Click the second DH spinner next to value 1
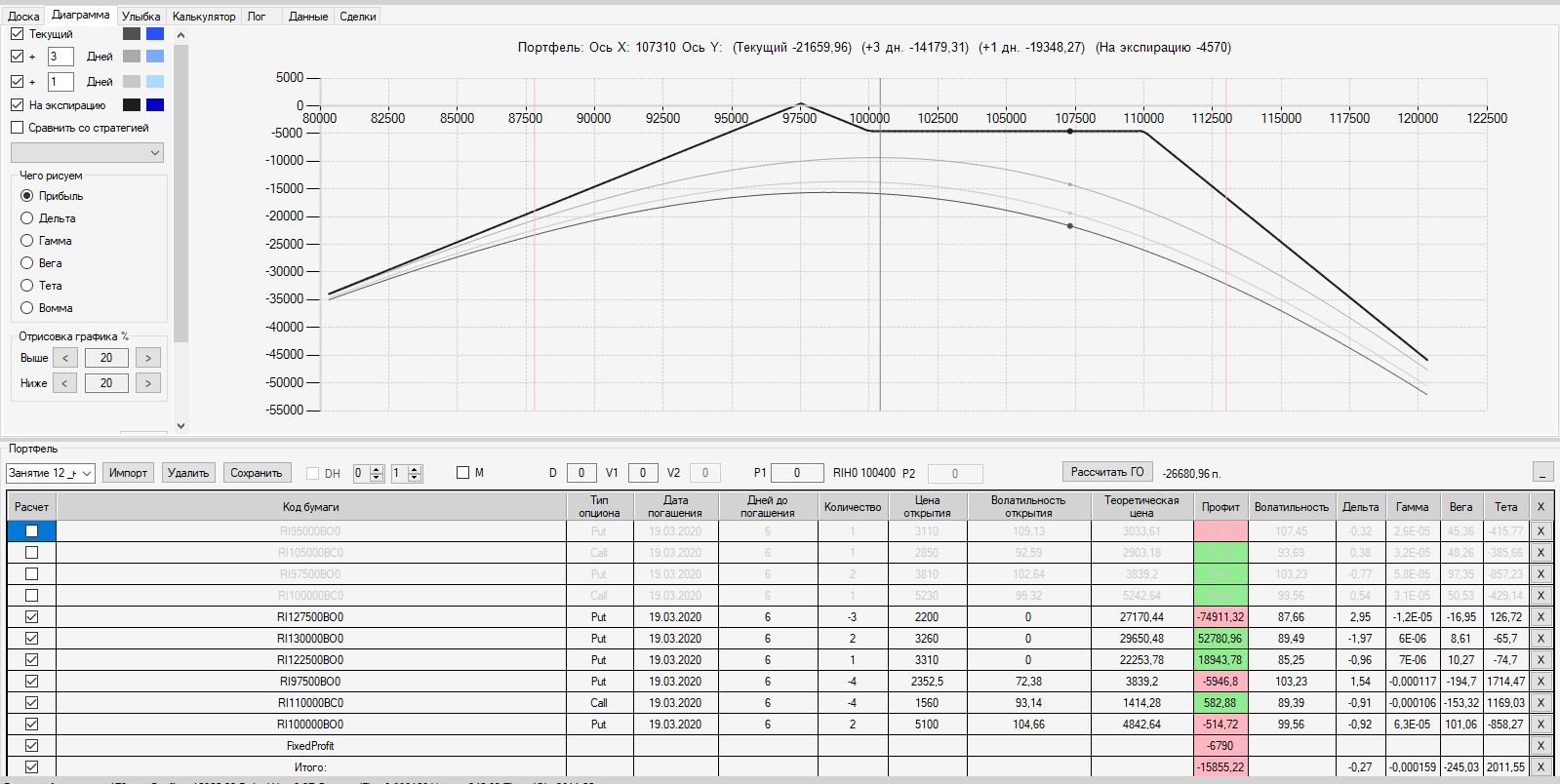1560x784 pixels. [415, 473]
